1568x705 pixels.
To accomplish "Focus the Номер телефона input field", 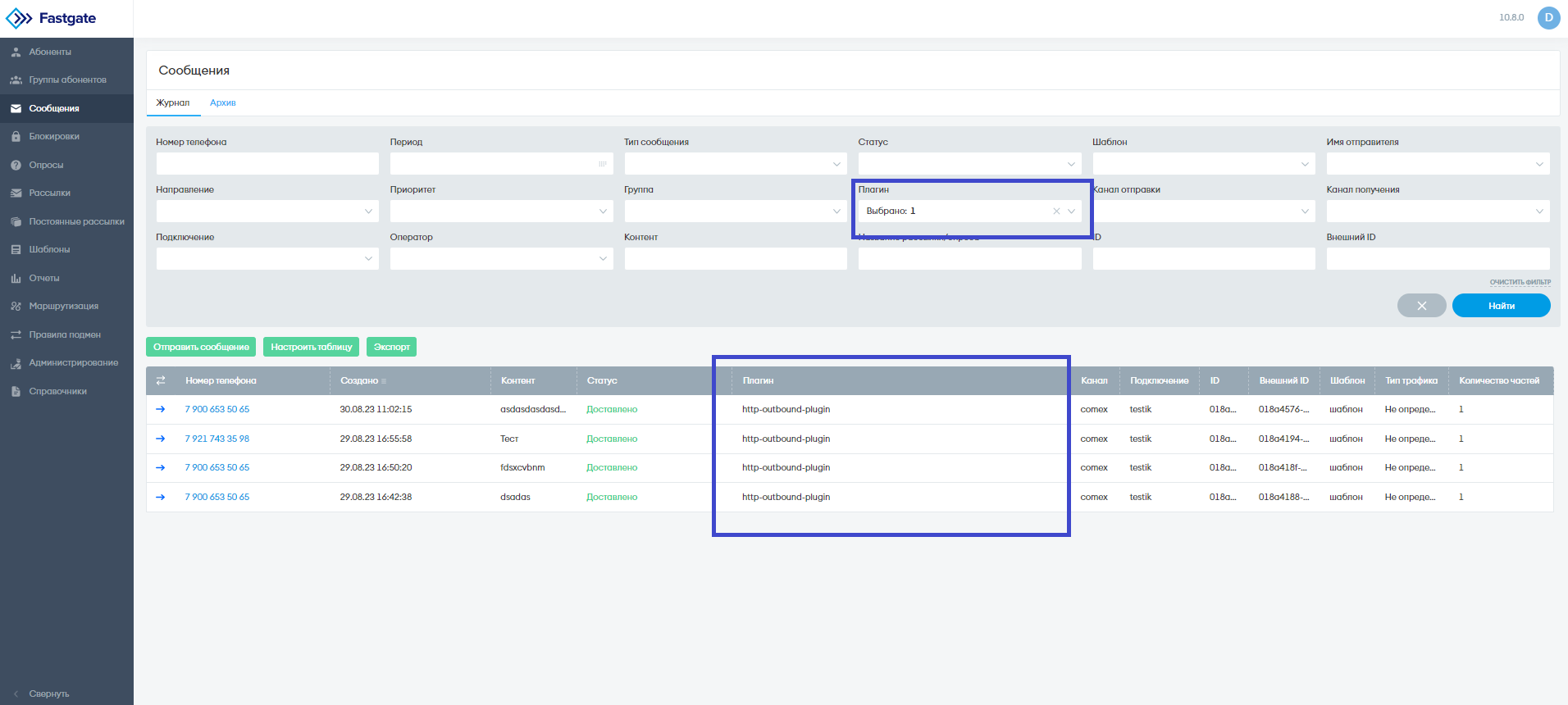I will [x=267, y=164].
